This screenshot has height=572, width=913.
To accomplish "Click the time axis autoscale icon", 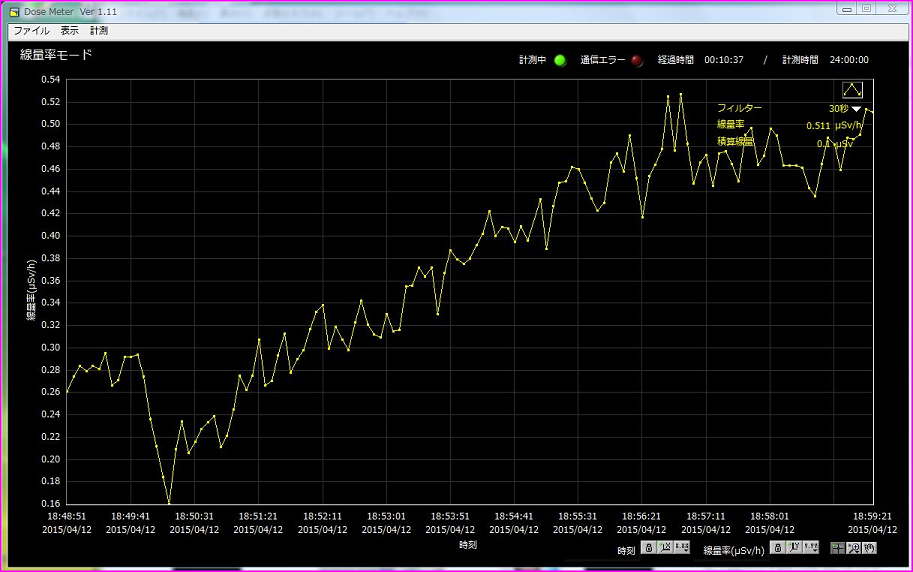I will point(665,548).
